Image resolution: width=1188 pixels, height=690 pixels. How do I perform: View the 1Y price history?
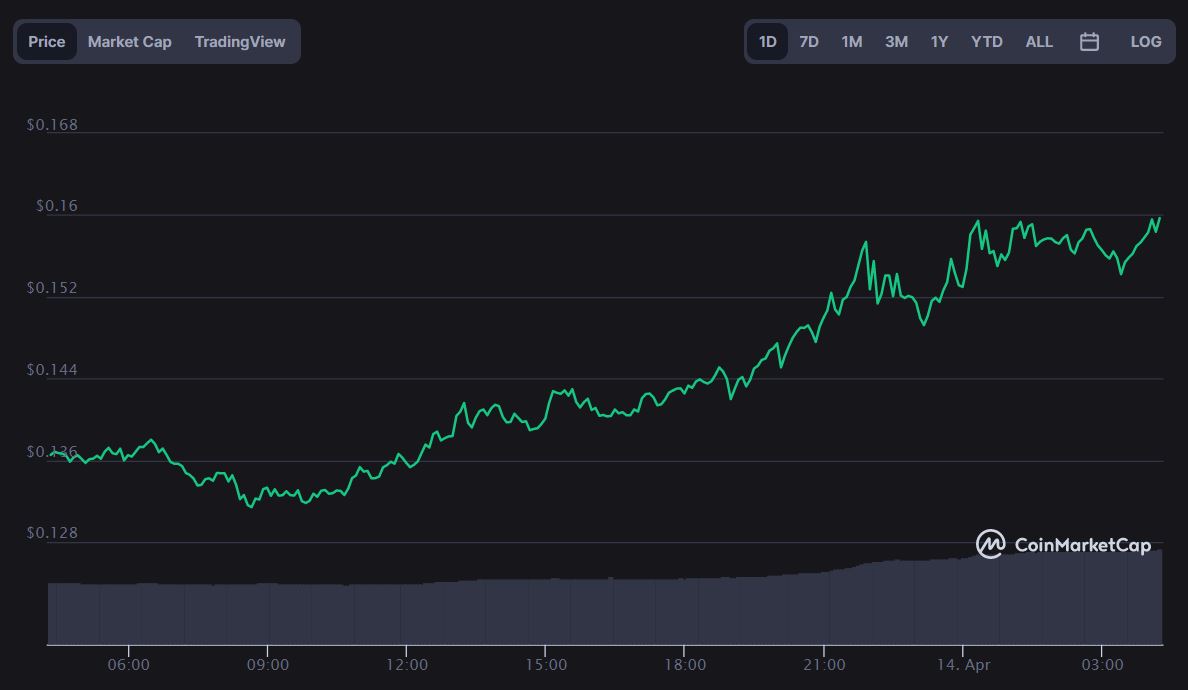(938, 41)
